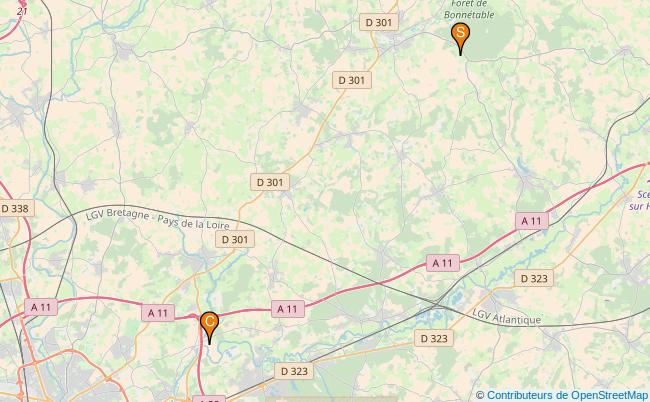
Task: Click the LGV Bretagne - Pays de la Loire label
Action: coord(158,219)
